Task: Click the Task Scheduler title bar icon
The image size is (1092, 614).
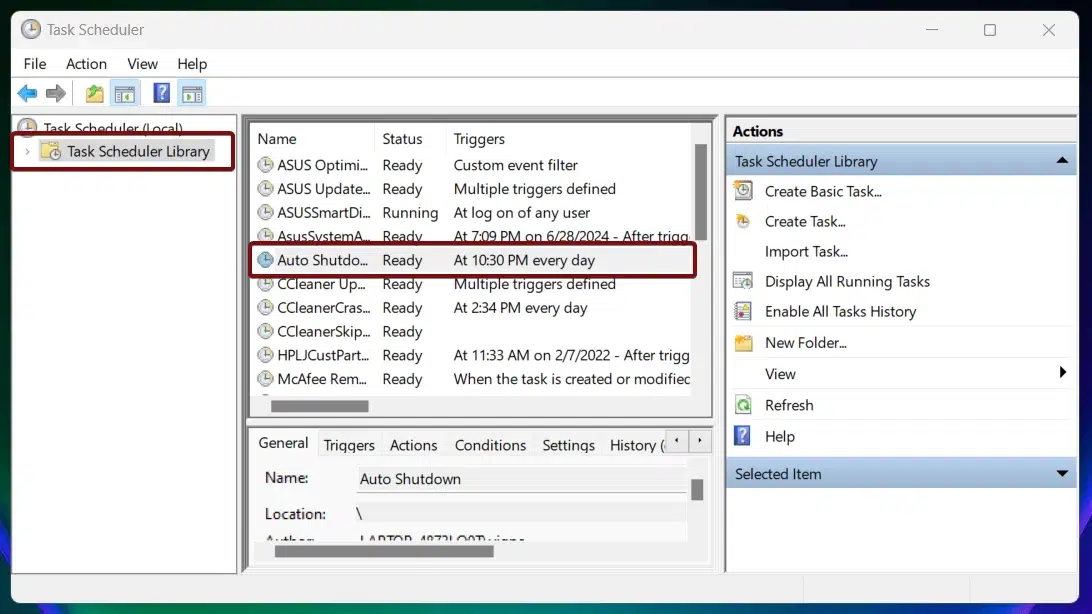Action: point(31,29)
